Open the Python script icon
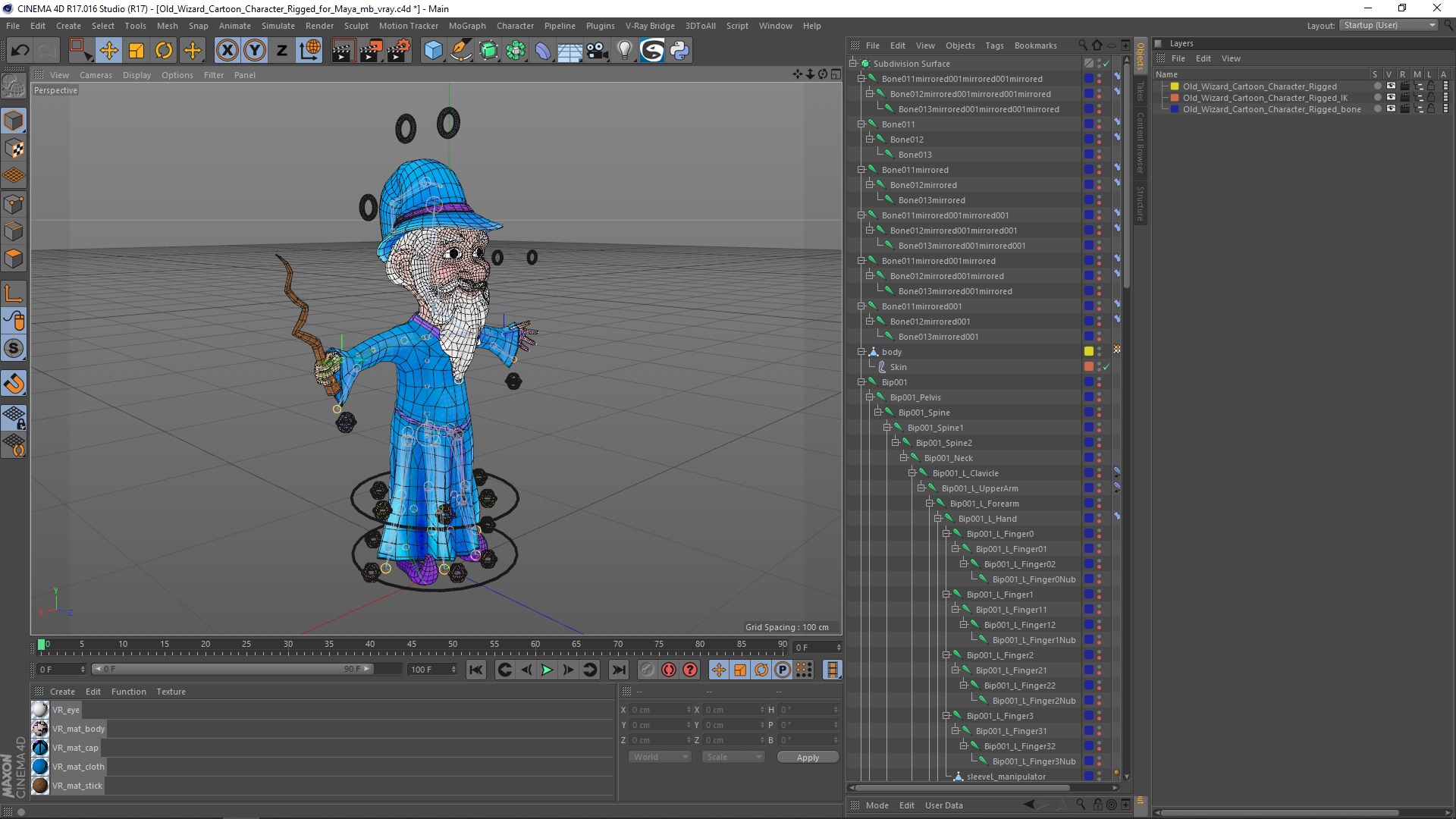The image size is (1456, 819). click(x=679, y=51)
